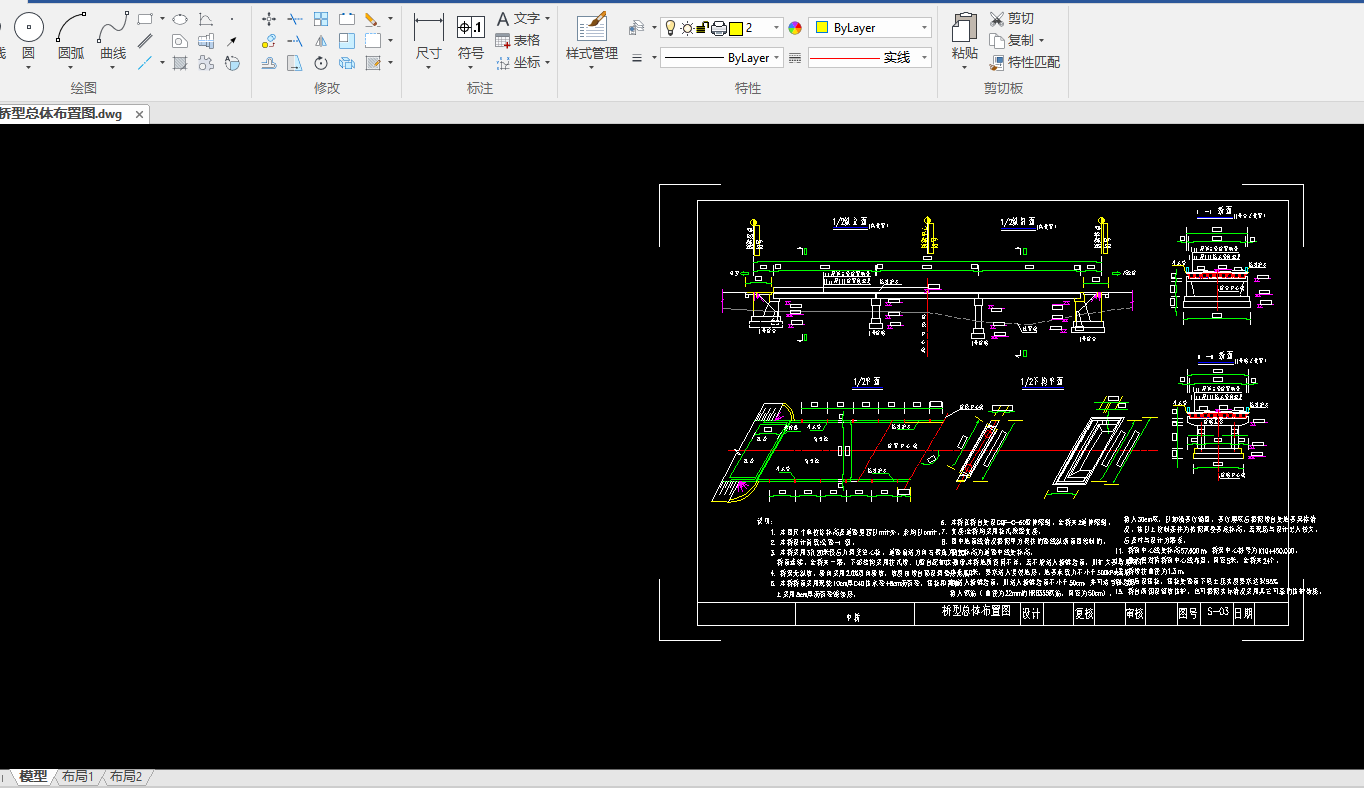Click the Move tool in Modify panel
Screen dimensions: 1364x788
tap(269, 19)
